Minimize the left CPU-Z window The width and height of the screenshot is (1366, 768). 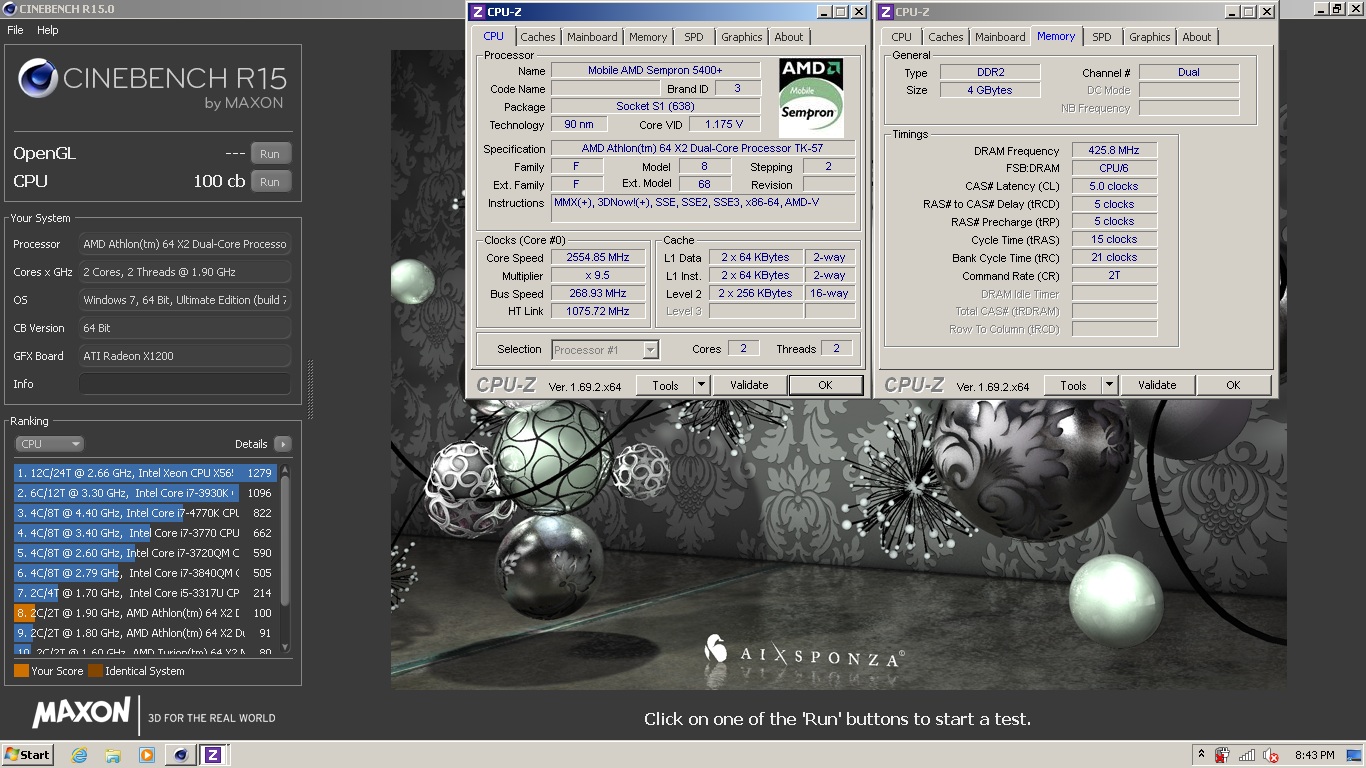tap(824, 12)
